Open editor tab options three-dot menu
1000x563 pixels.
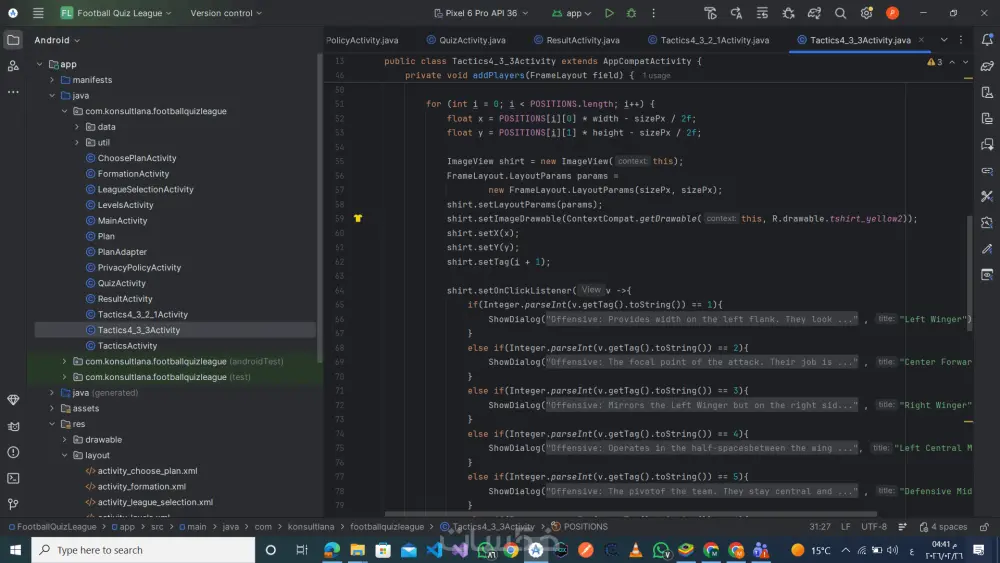pyautogui.click(x=961, y=40)
